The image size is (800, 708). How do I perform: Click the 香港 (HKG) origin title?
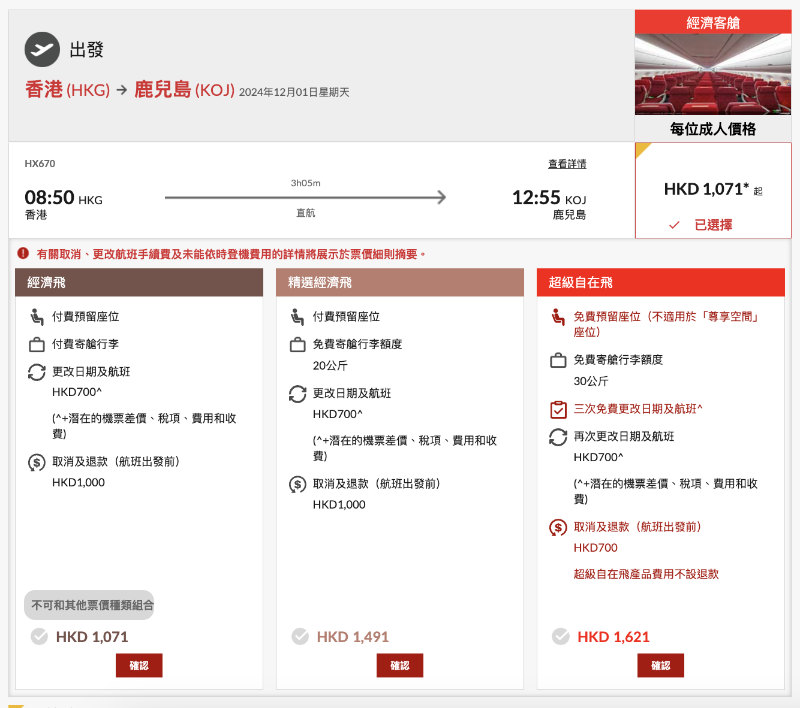tap(67, 90)
